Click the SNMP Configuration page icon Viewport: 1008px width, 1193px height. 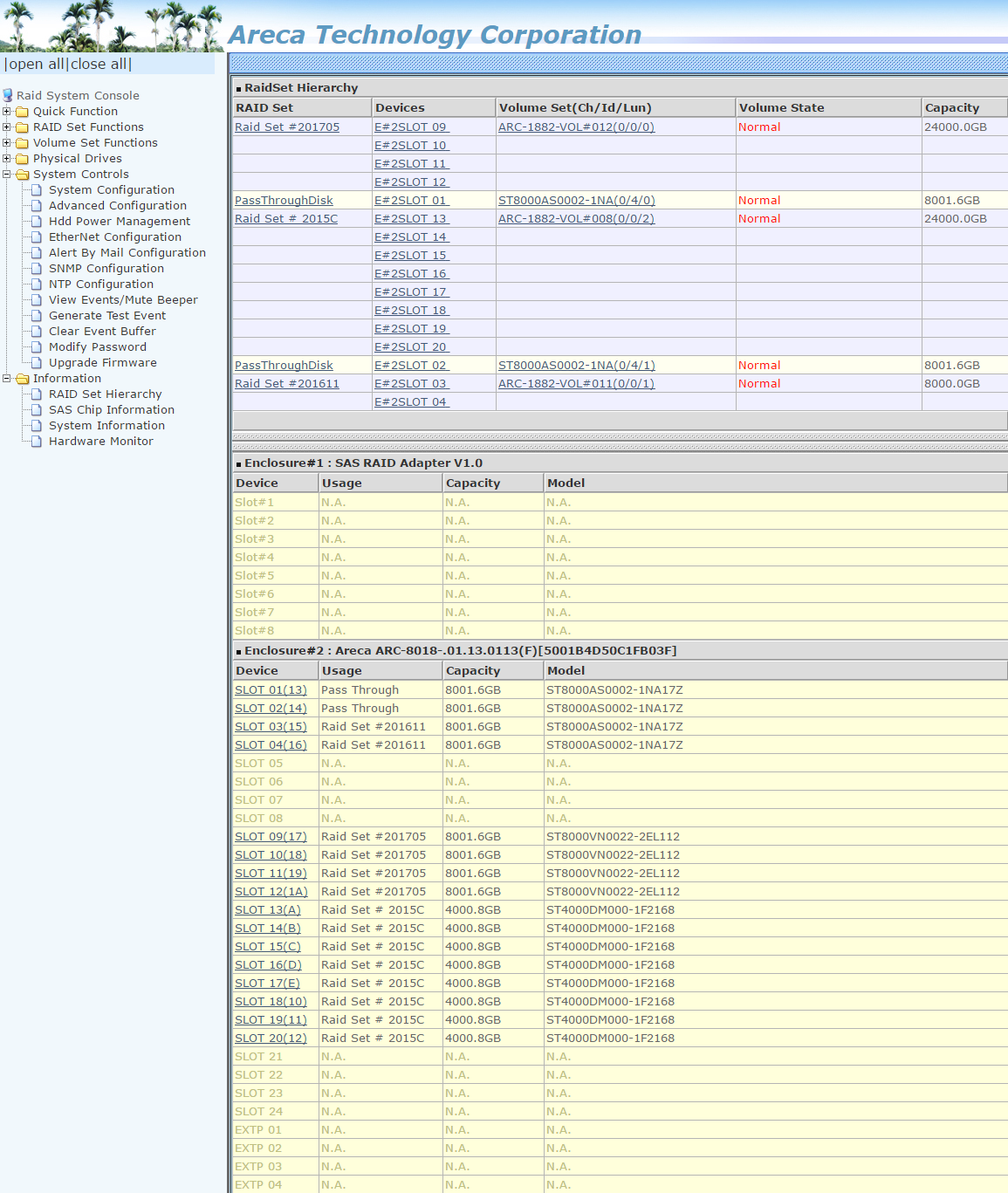[37, 269]
